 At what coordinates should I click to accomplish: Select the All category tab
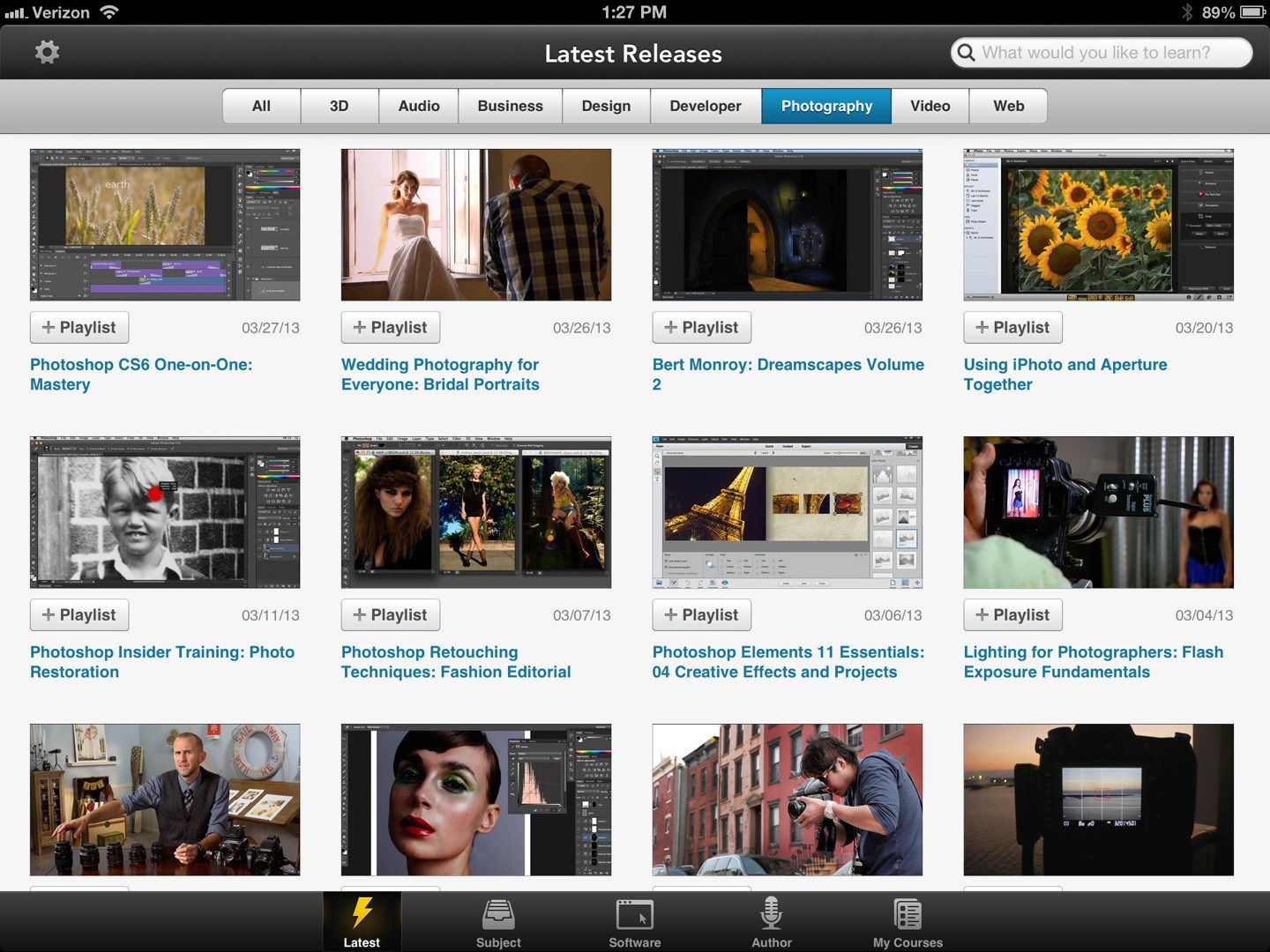coord(261,106)
